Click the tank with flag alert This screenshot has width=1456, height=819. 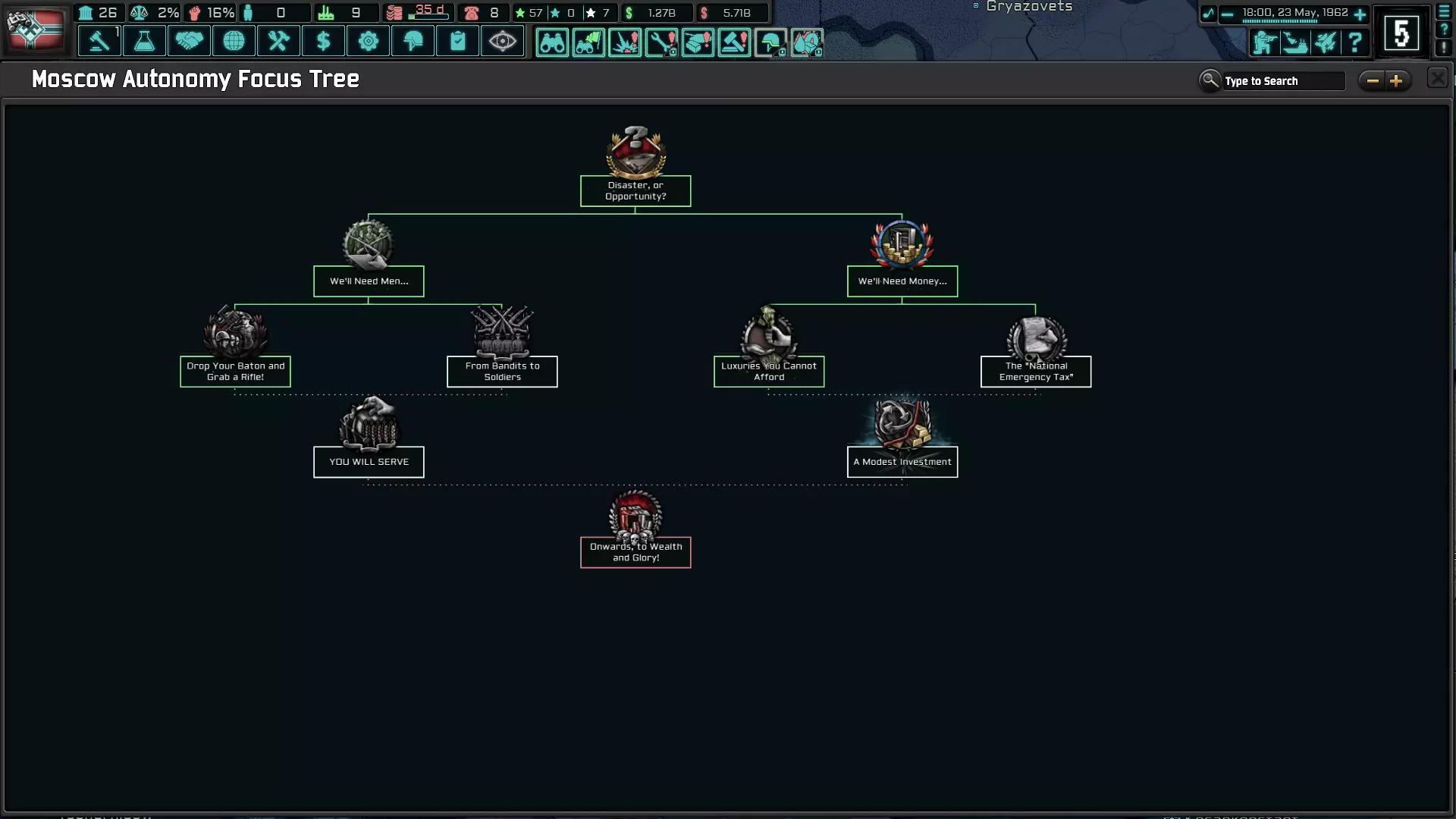pyautogui.click(x=588, y=42)
